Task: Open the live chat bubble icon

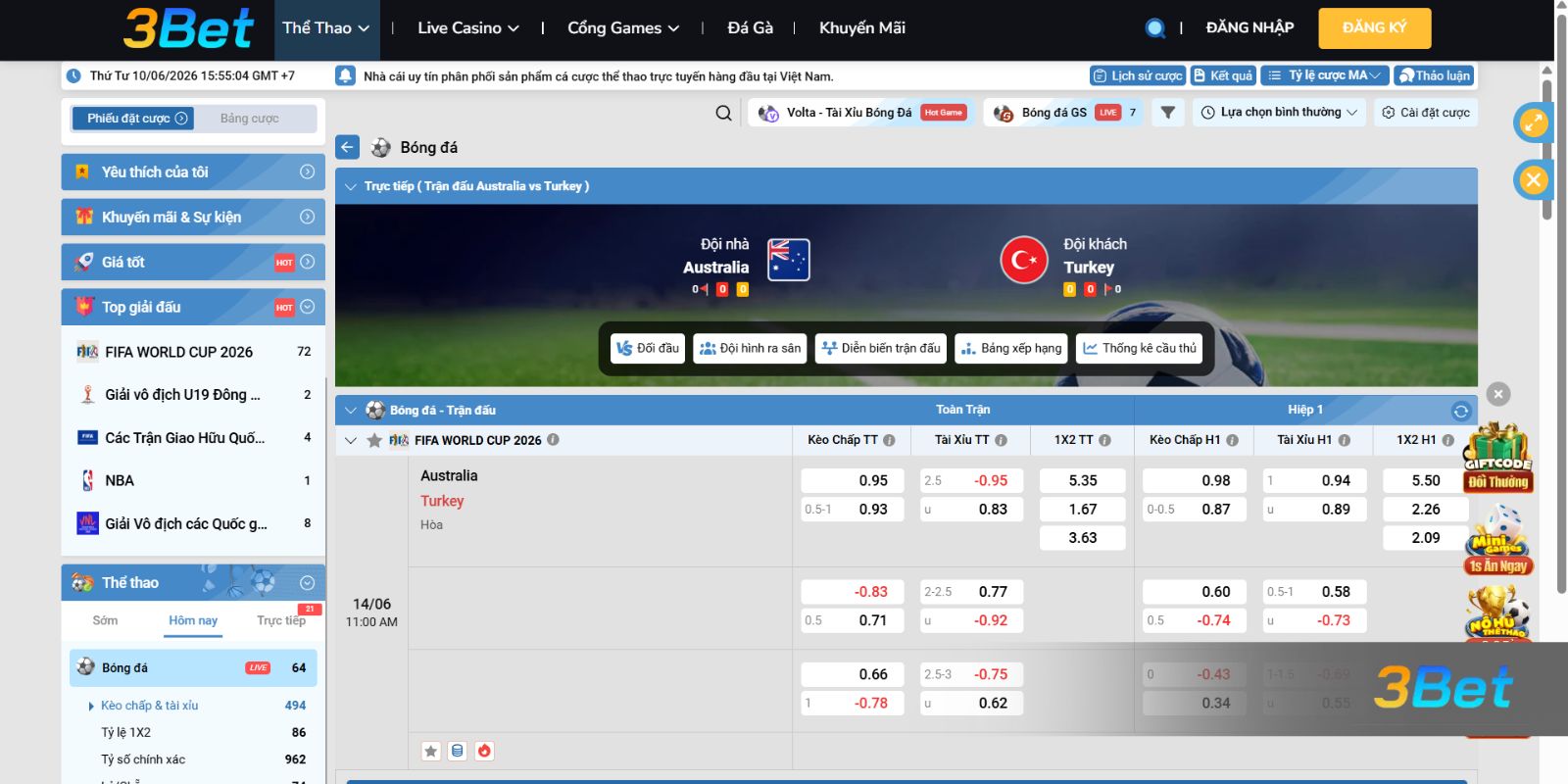Action: (x=1155, y=28)
